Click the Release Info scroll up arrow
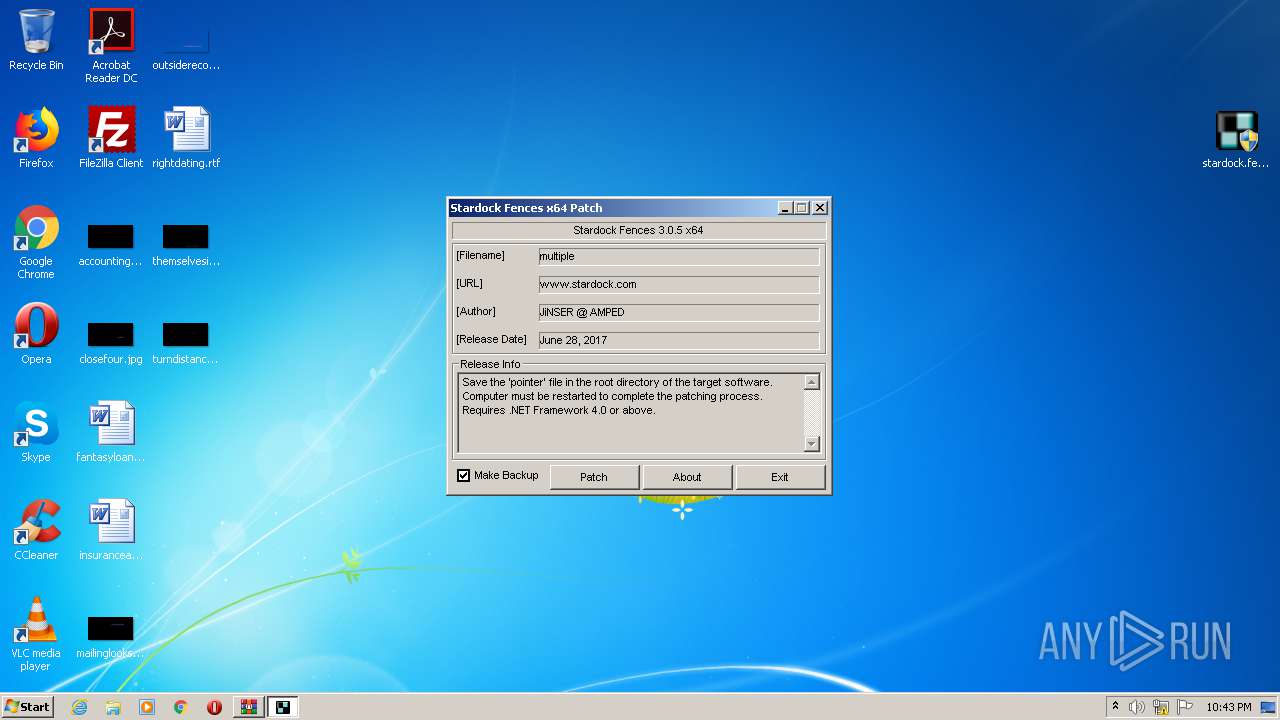1280x720 pixels. (811, 382)
